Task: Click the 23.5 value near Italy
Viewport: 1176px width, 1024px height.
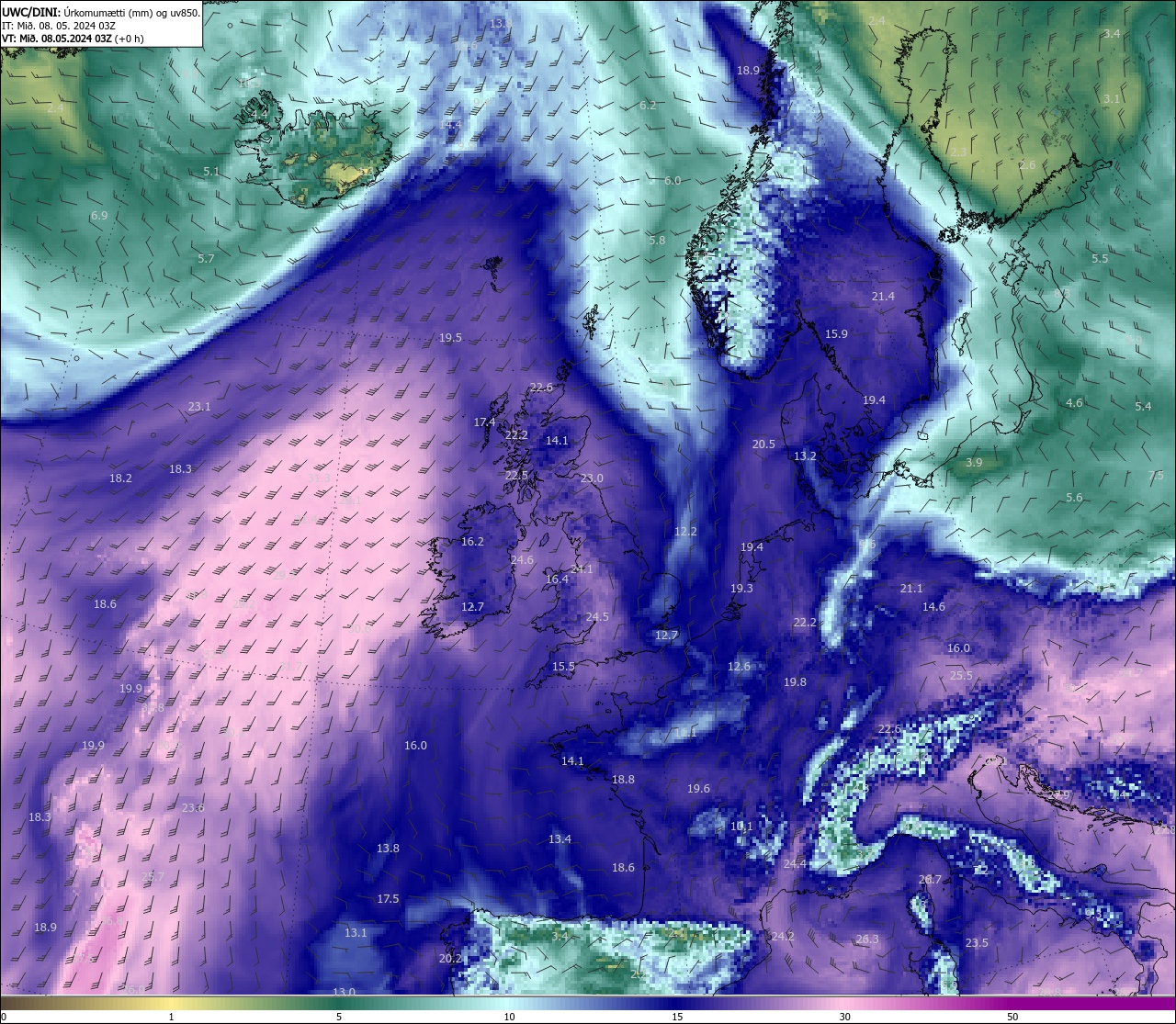Action: pos(977,944)
